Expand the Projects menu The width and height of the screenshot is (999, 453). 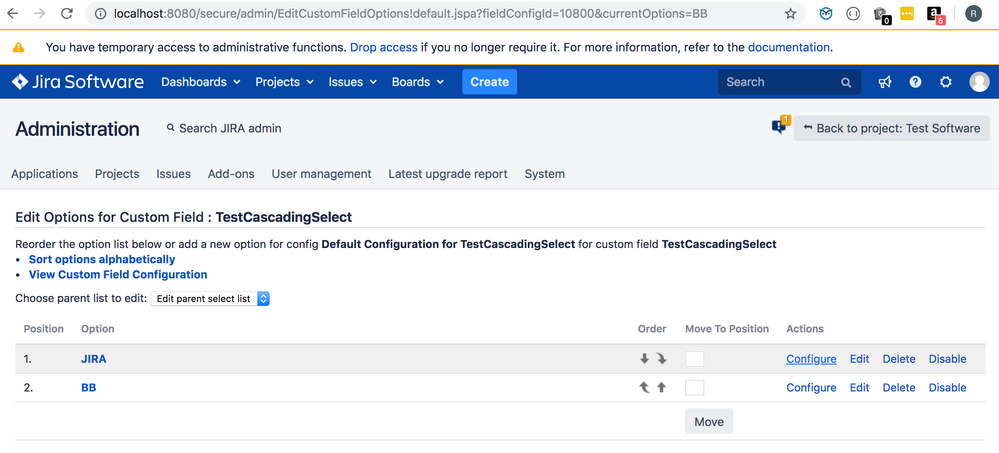(x=285, y=82)
